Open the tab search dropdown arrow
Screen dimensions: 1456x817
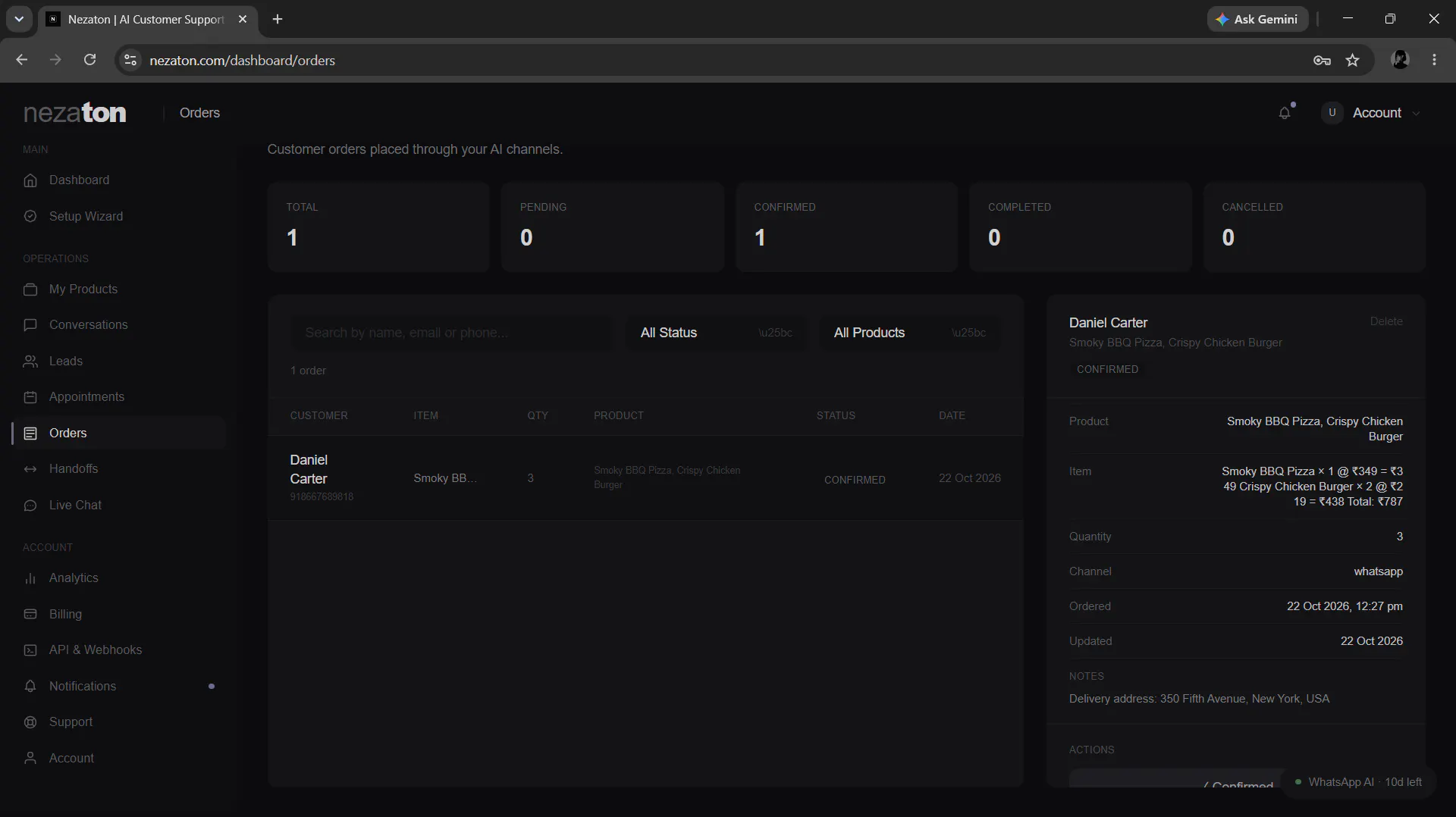point(19,19)
